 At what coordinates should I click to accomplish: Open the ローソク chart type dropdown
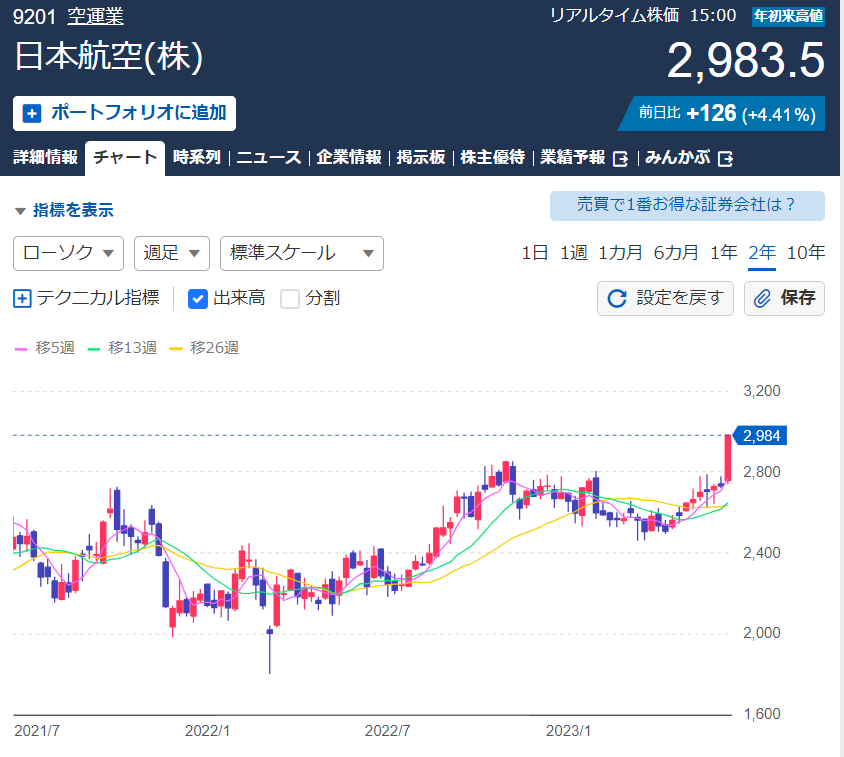coord(68,253)
